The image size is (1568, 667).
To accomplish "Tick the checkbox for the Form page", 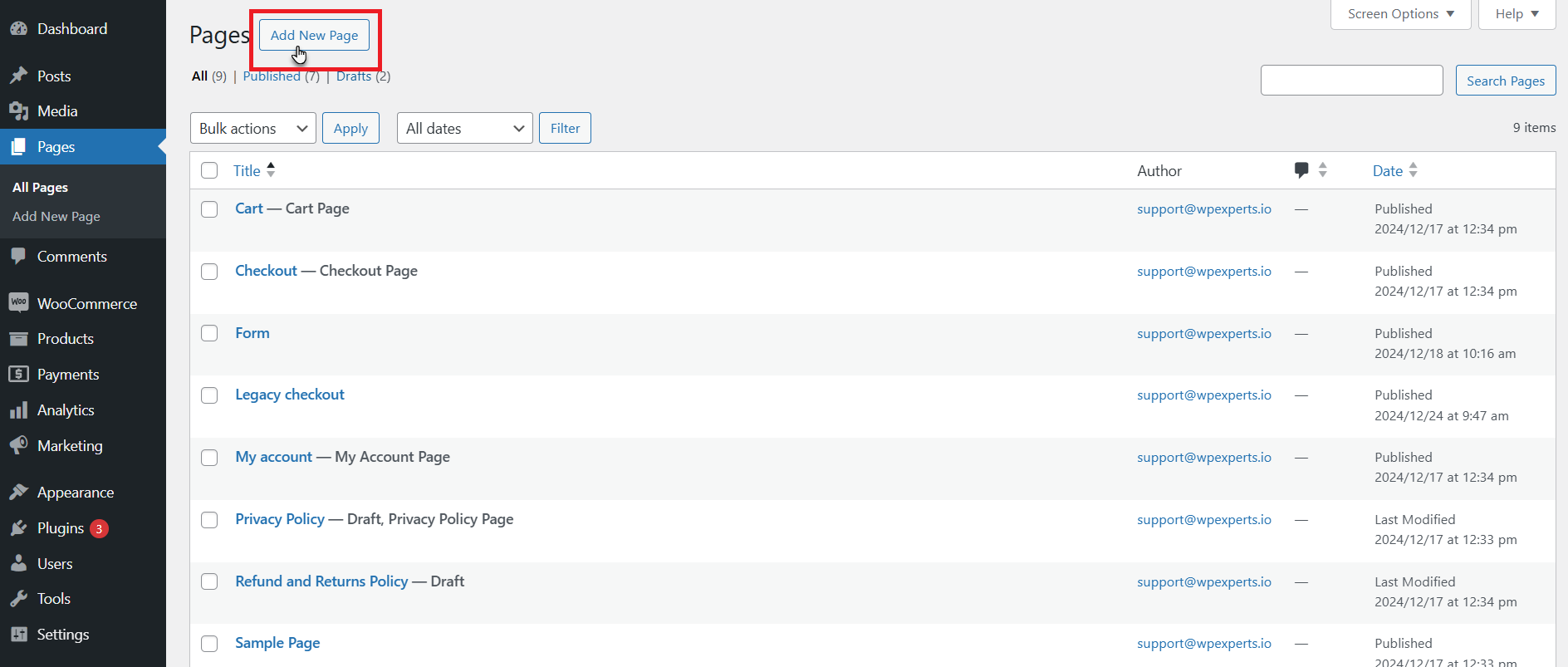I will [x=209, y=333].
